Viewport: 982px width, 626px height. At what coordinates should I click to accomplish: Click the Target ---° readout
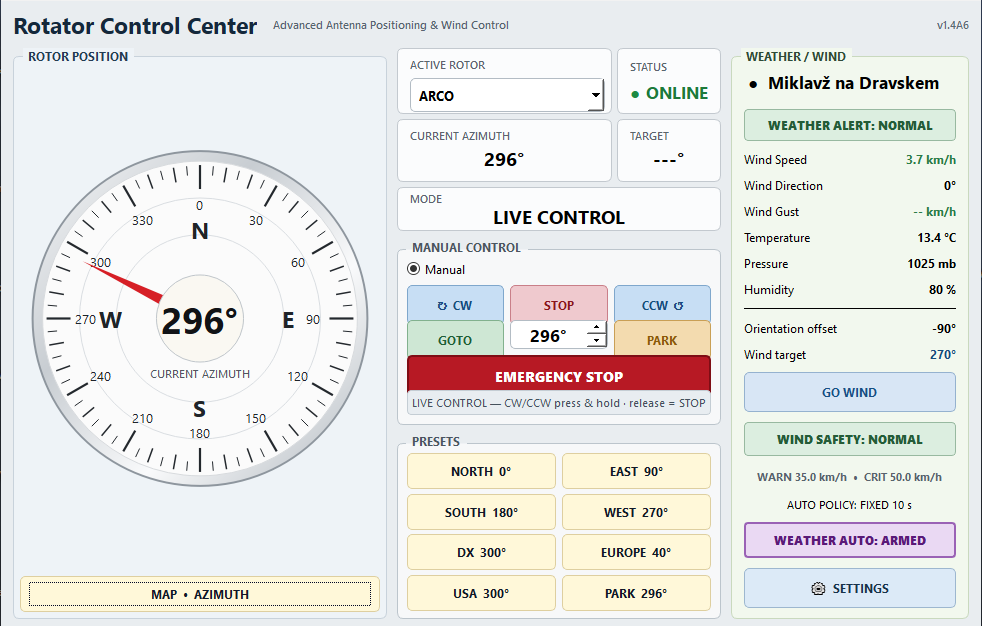pos(668,160)
